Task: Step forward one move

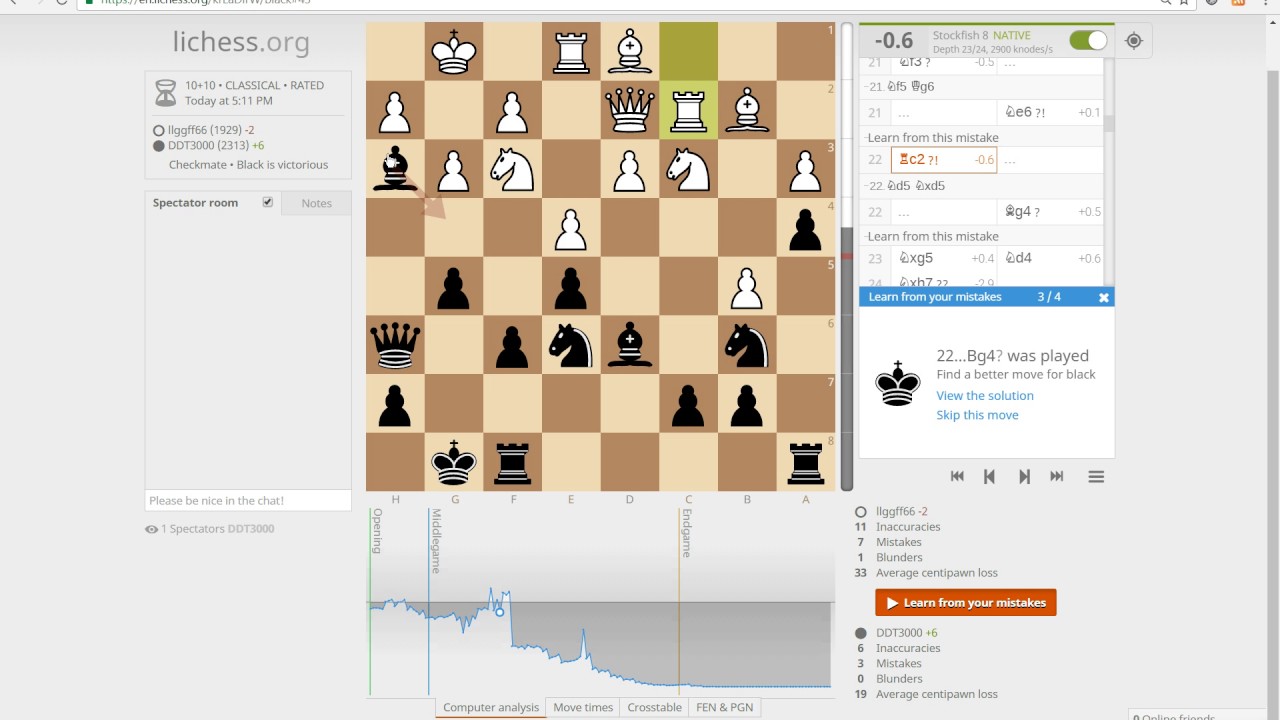Action: tap(1024, 477)
